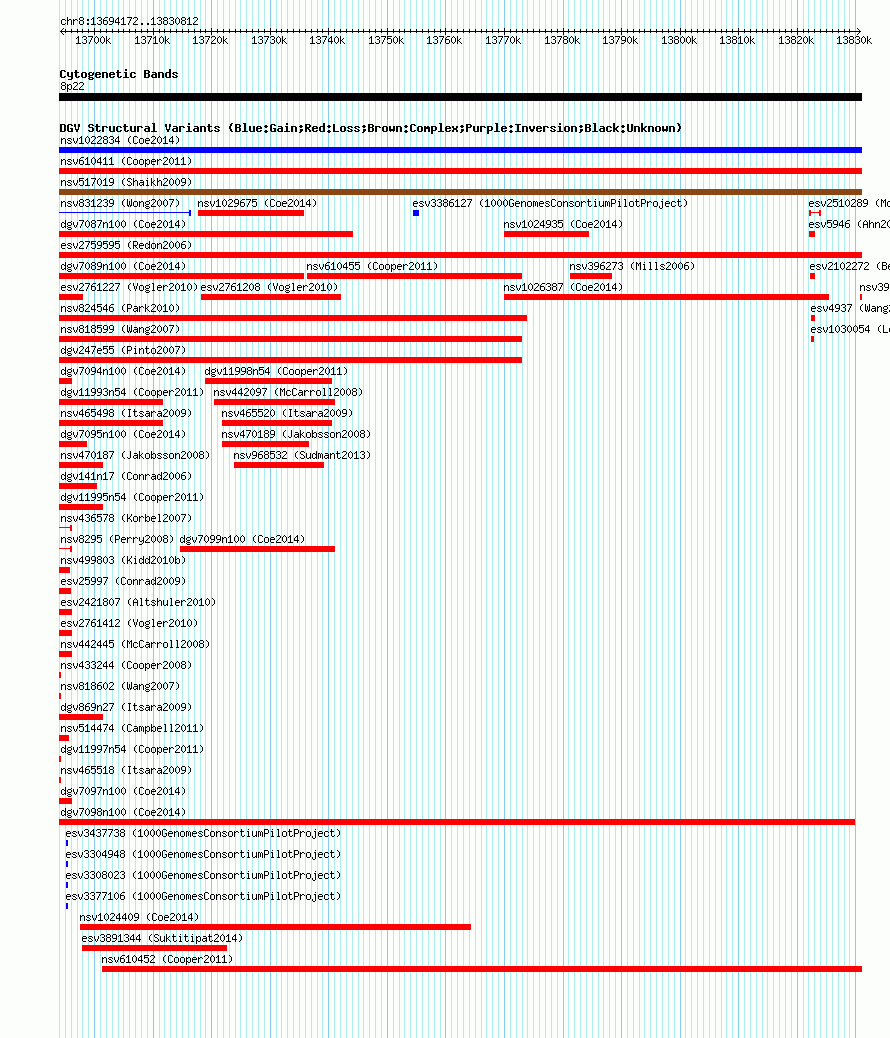This screenshot has height=1038, width=890.
Task: Open dgv7099n100 (Coe2014) variant
Action: click(242, 540)
